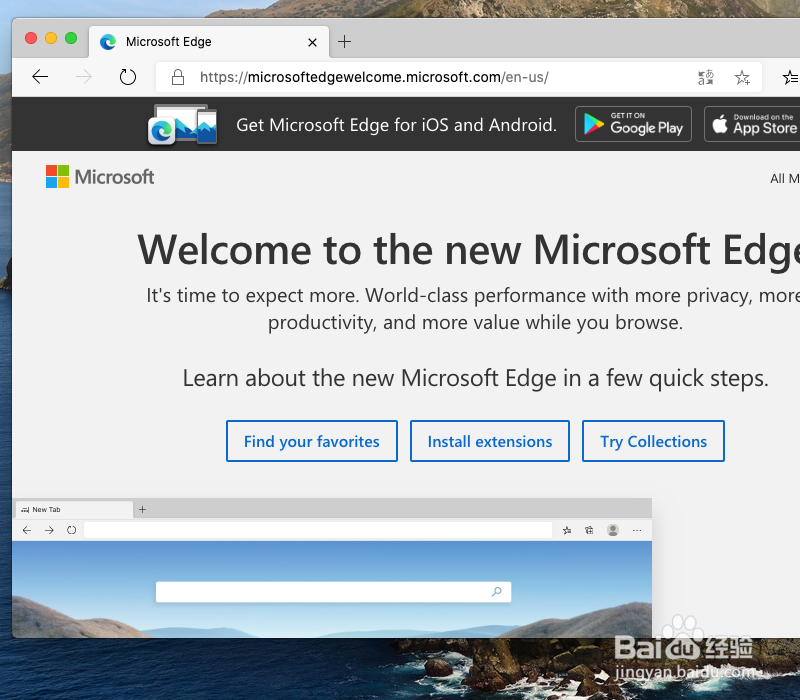800x700 pixels.
Task: Open the favorites list icon at the toolbar edge
Action: pos(791,77)
